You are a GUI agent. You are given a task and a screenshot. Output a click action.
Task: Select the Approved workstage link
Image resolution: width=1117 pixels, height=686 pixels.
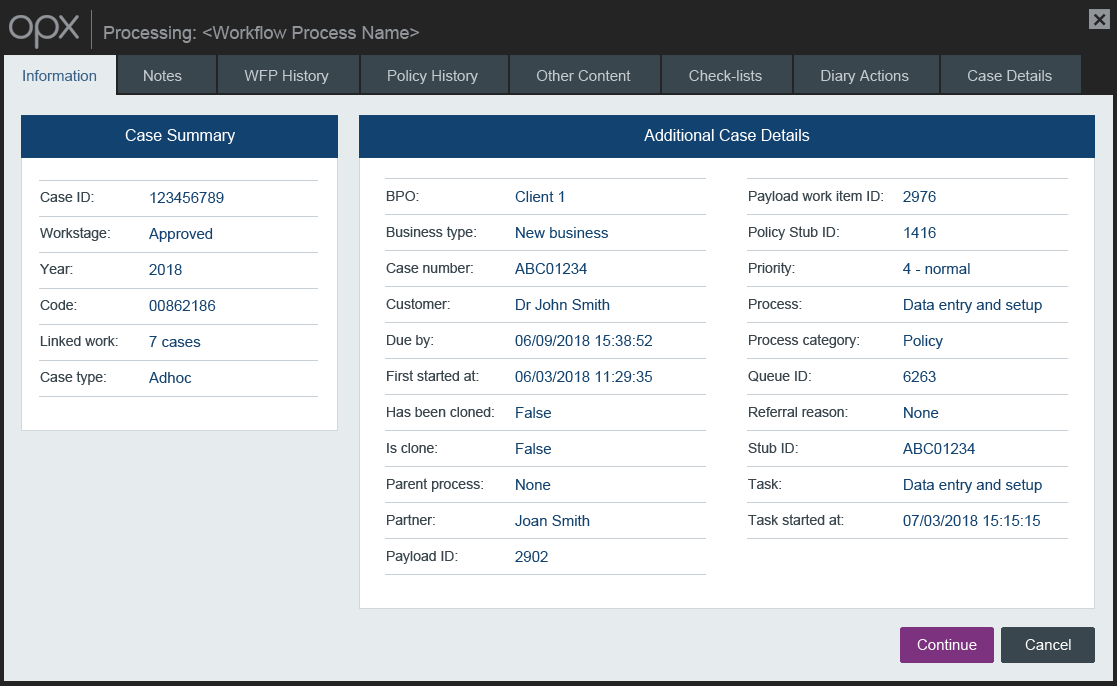(180, 233)
